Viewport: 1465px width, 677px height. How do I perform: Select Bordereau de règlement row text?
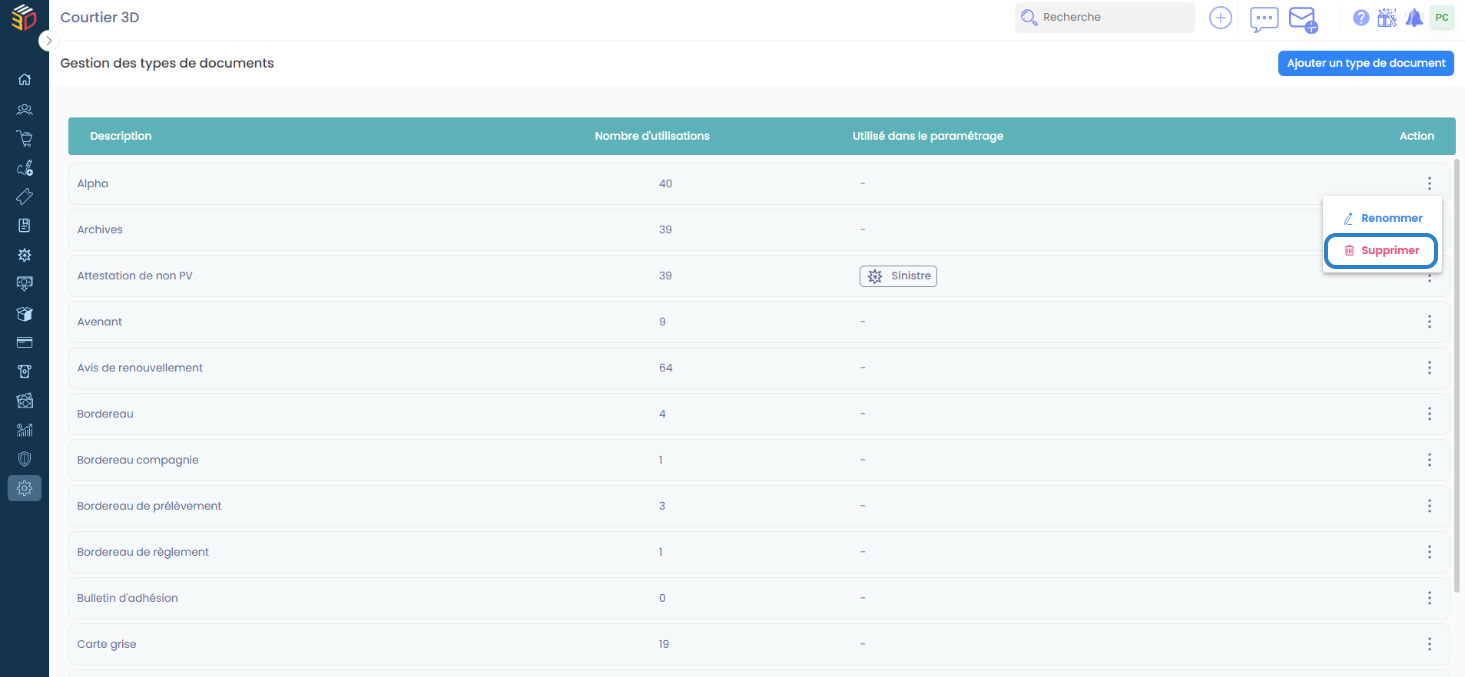click(143, 551)
